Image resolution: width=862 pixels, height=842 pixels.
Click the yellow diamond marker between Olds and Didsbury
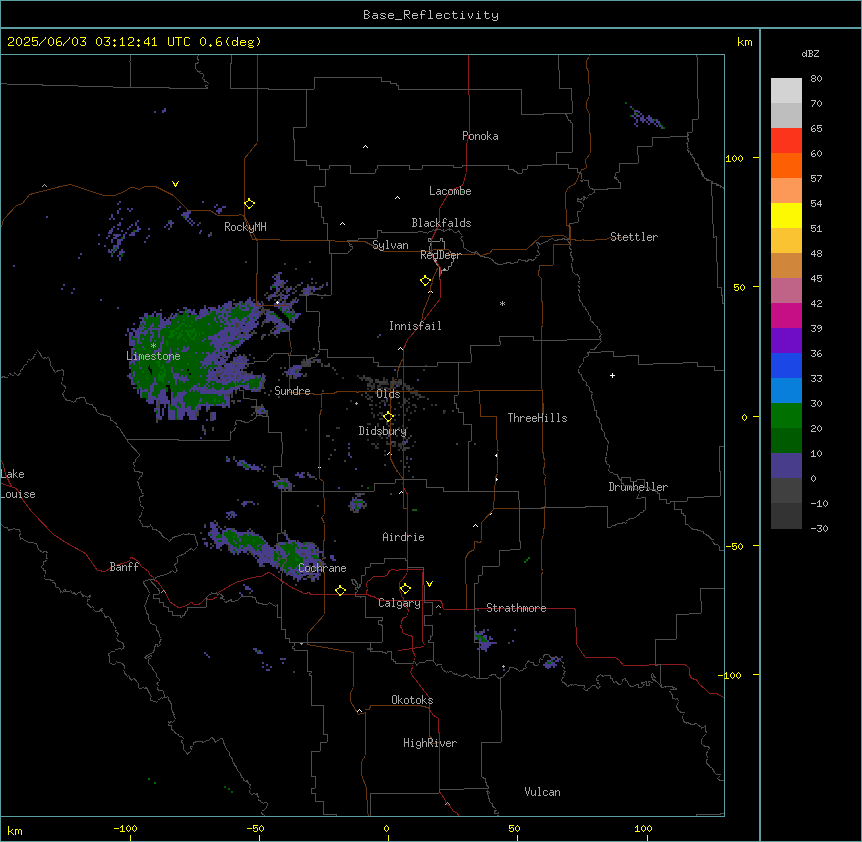click(388, 417)
